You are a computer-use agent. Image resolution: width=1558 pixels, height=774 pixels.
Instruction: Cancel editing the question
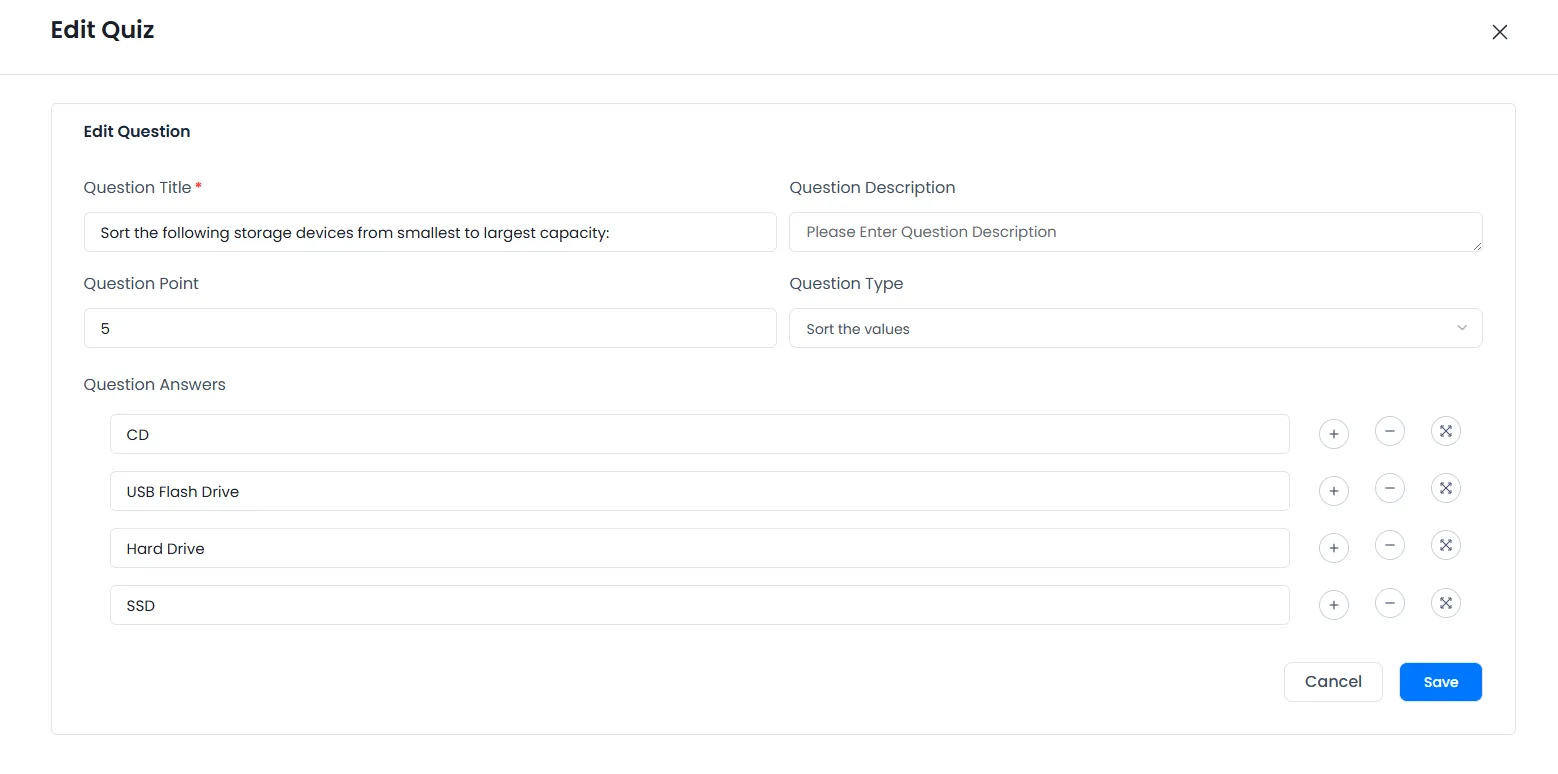[x=1333, y=681]
